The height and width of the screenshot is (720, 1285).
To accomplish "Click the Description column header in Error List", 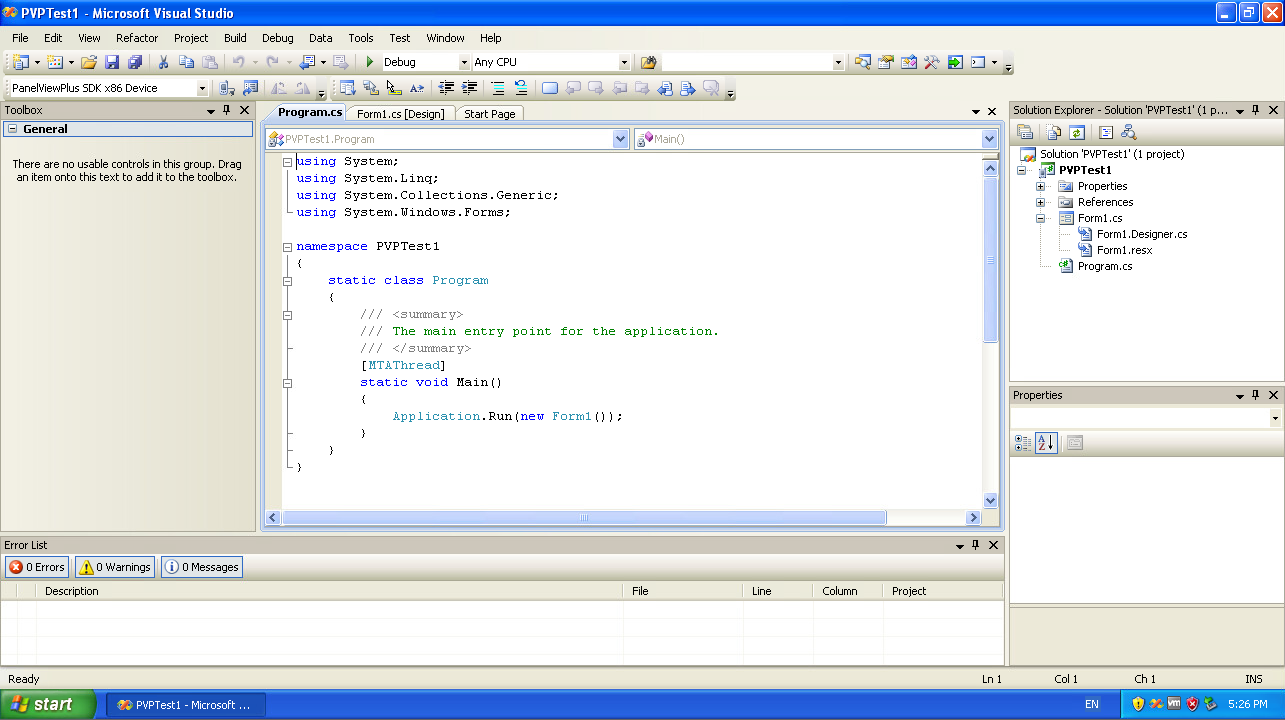I will tap(329, 591).
